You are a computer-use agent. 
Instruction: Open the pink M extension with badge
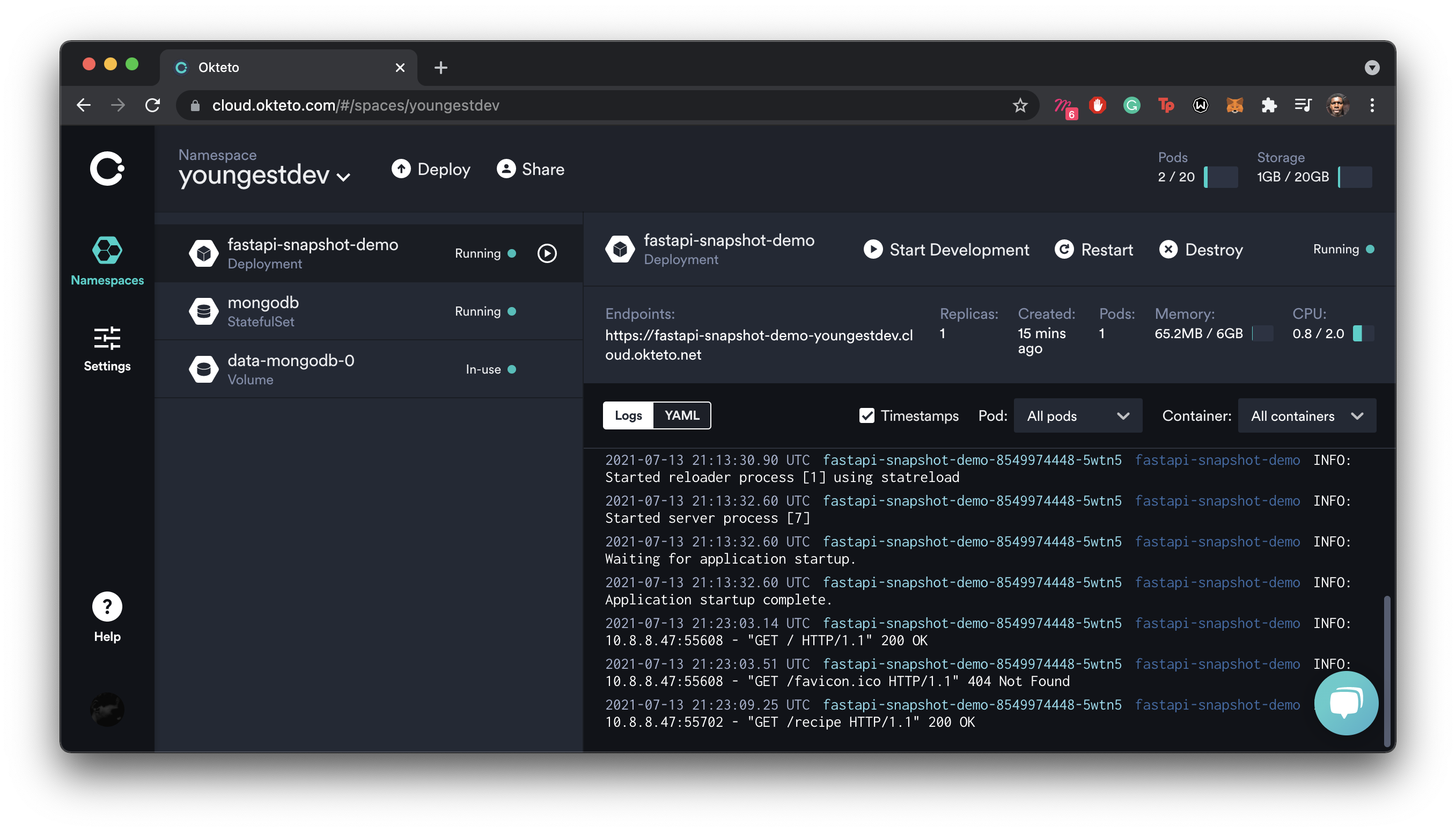1064,107
